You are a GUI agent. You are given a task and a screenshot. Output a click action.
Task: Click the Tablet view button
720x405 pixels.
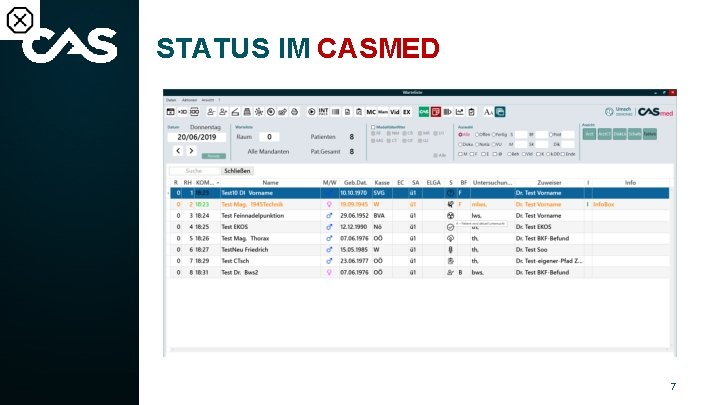[x=649, y=134]
